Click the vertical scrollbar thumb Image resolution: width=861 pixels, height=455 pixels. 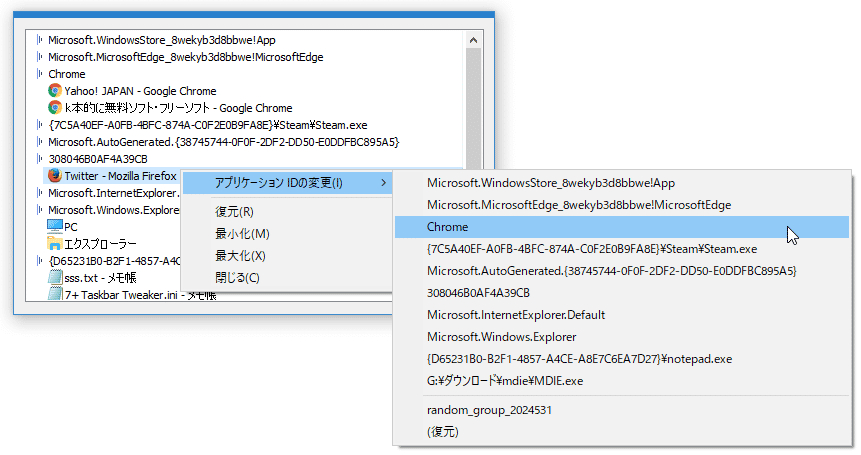(x=473, y=108)
